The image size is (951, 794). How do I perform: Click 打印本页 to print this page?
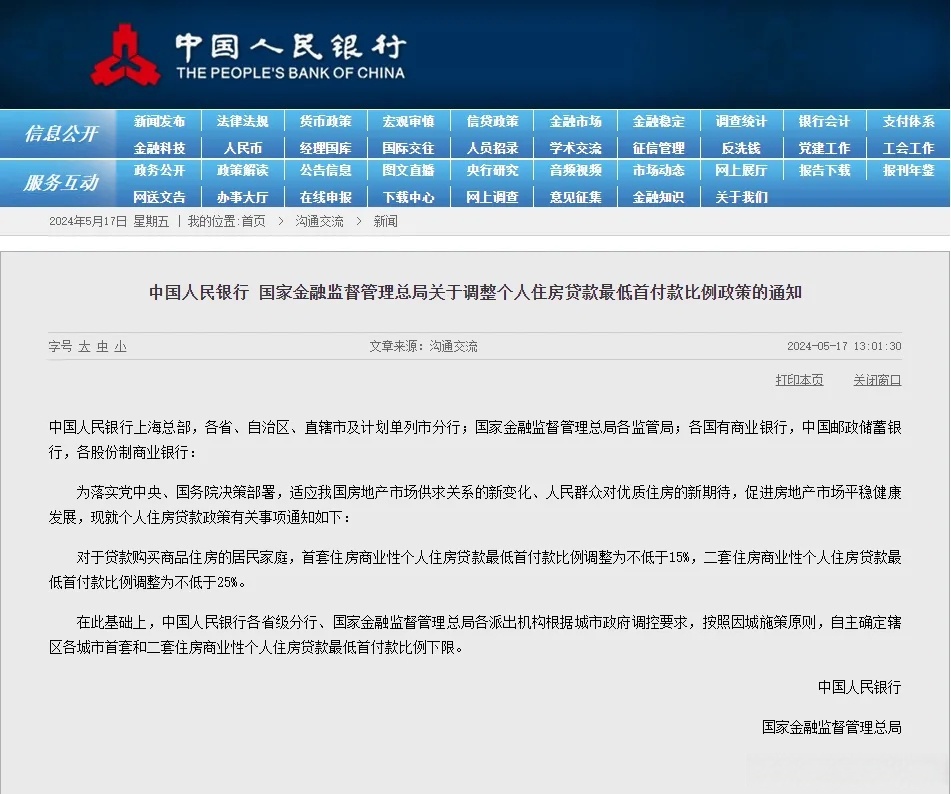coord(798,380)
